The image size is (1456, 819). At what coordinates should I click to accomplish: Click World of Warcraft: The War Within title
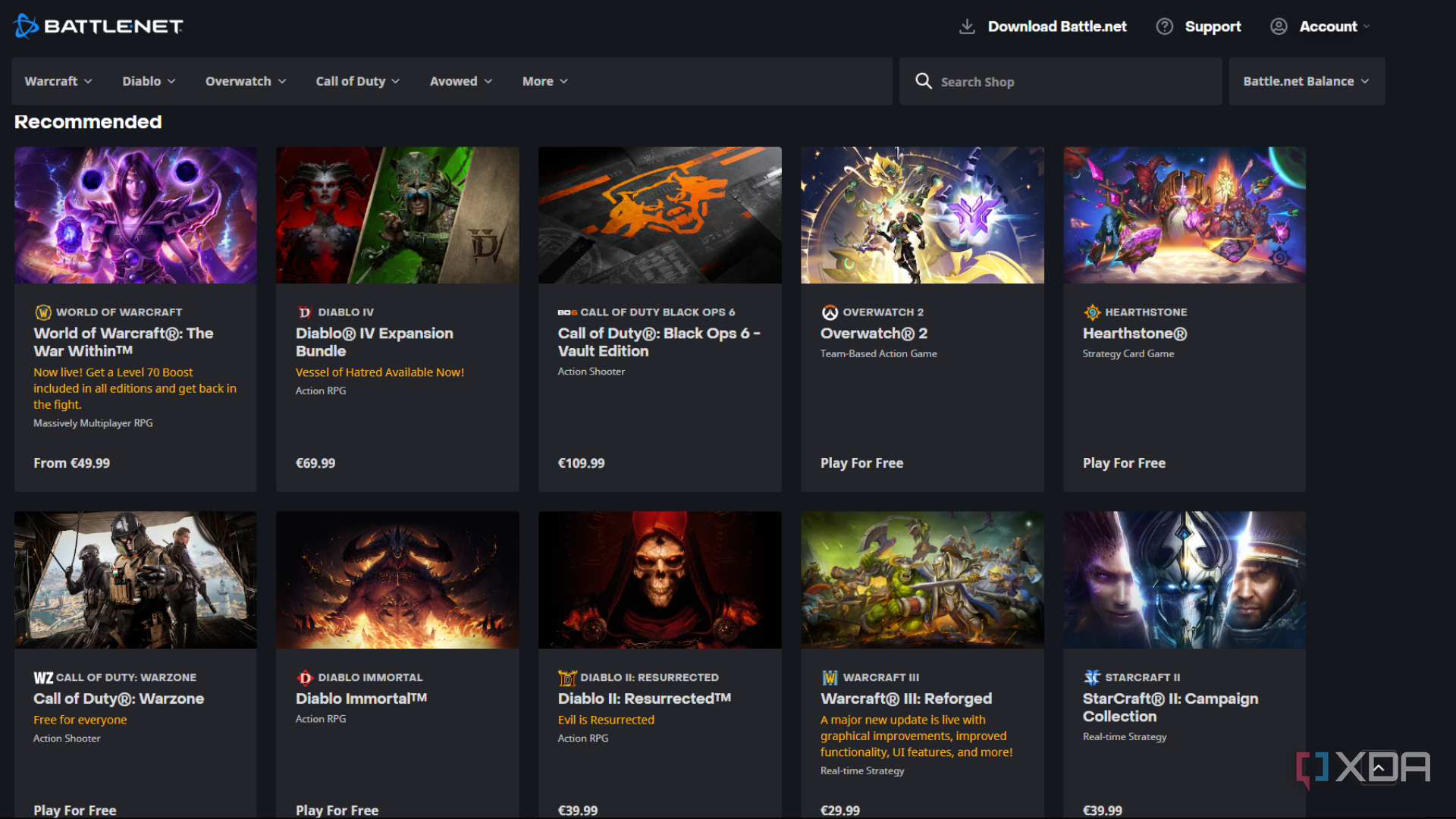(124, 342)
